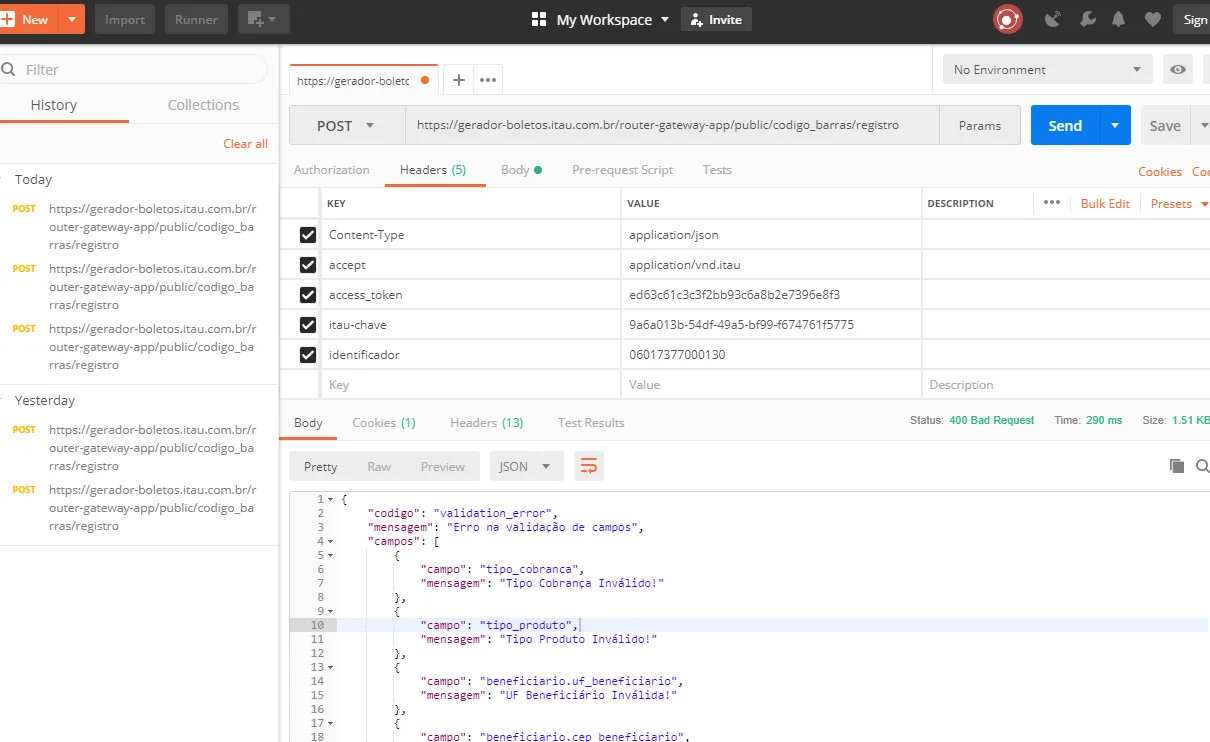
Task: Open the satellite interceptor icon
Action: coord(1053,19)
